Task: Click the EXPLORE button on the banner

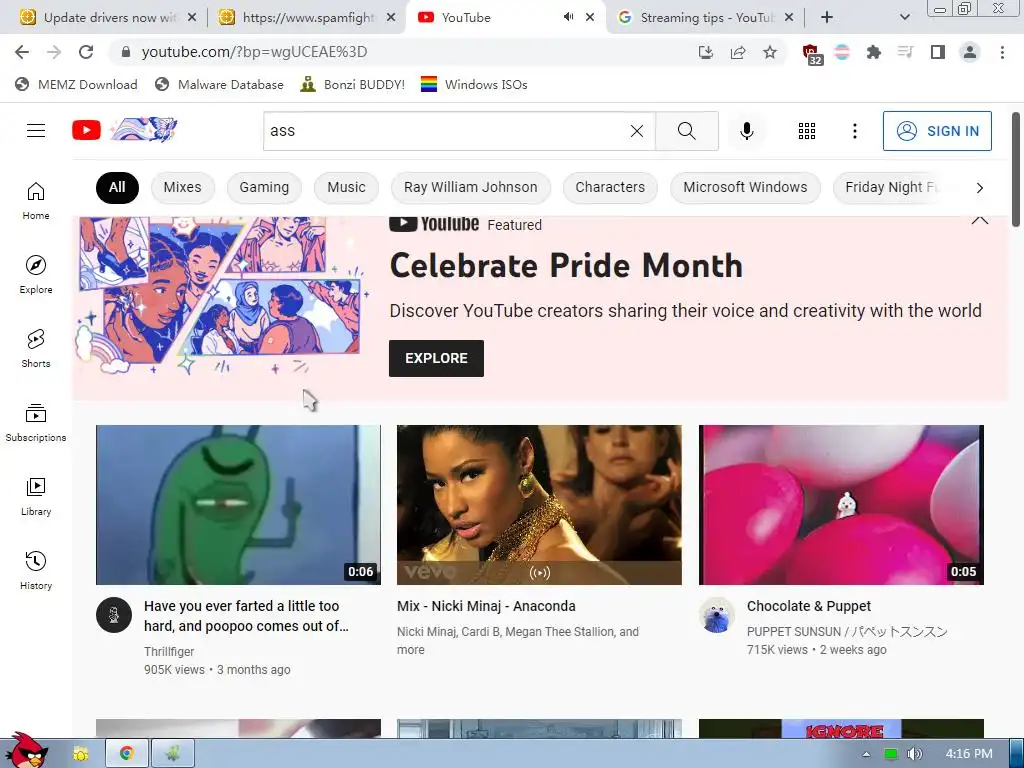Action: (436, 358)
